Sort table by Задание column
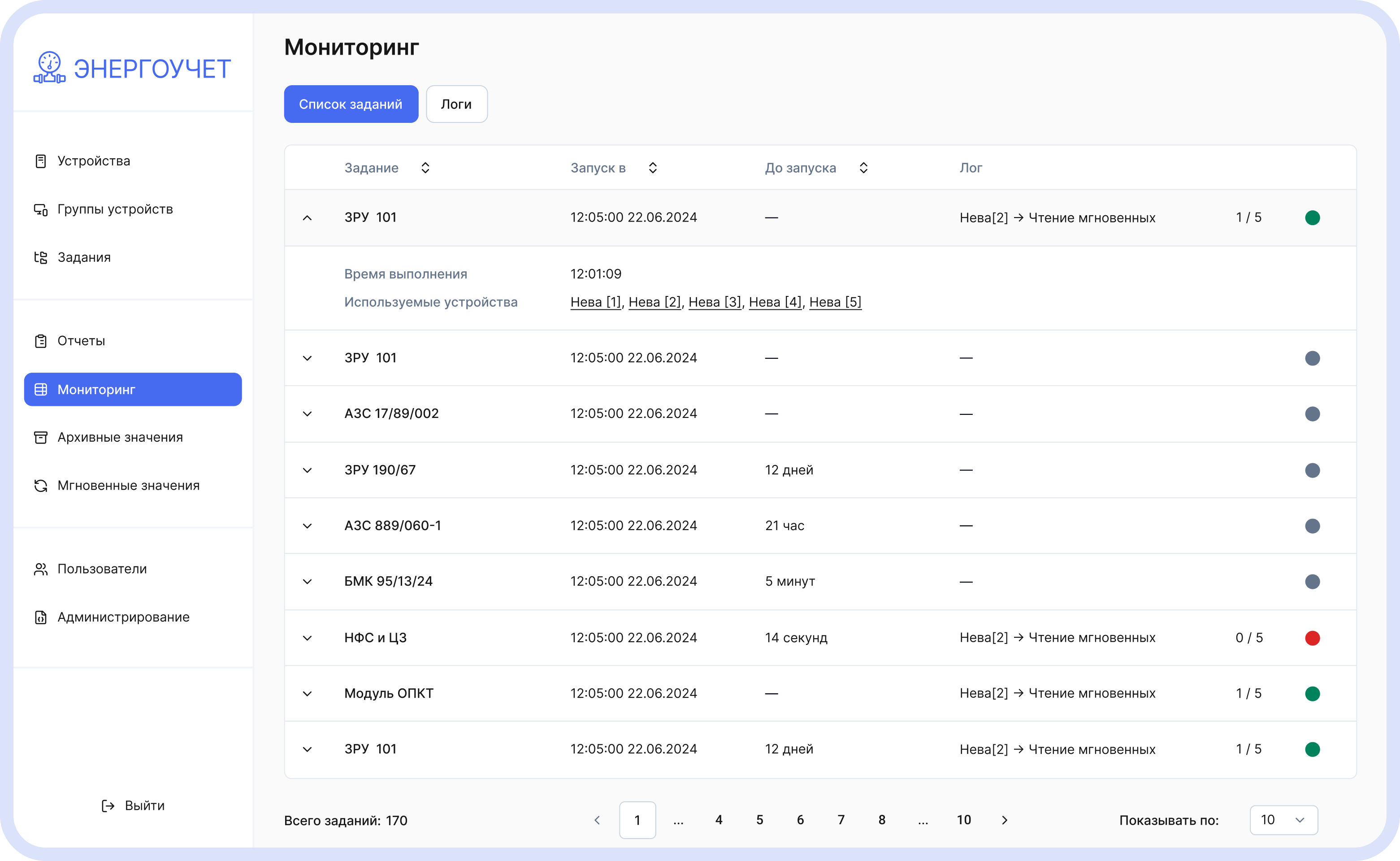The width and height of the screenshot is (1400, 861). point(425,168)
